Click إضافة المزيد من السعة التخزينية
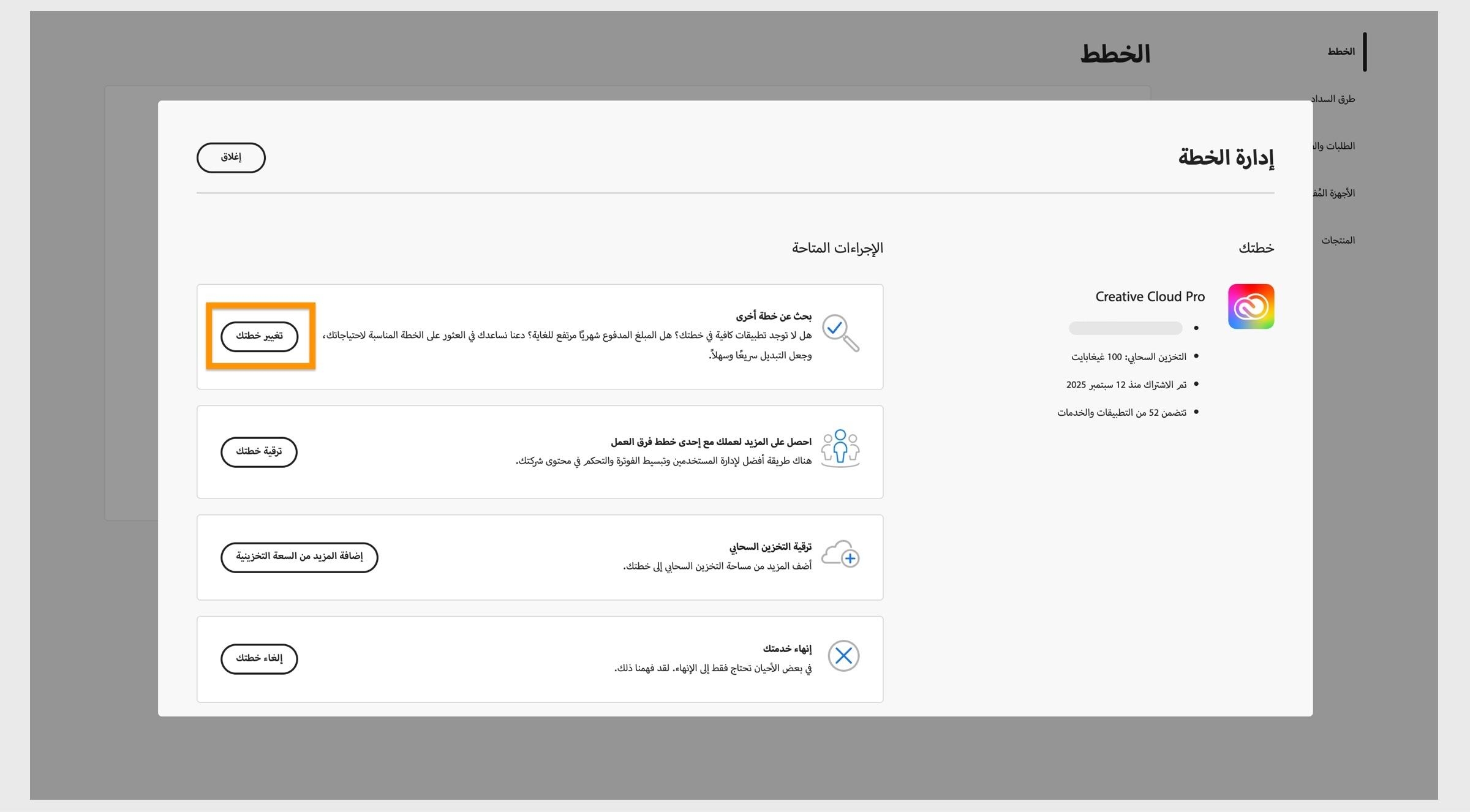This screenshot has width=1470, height=812. [299, 557]
